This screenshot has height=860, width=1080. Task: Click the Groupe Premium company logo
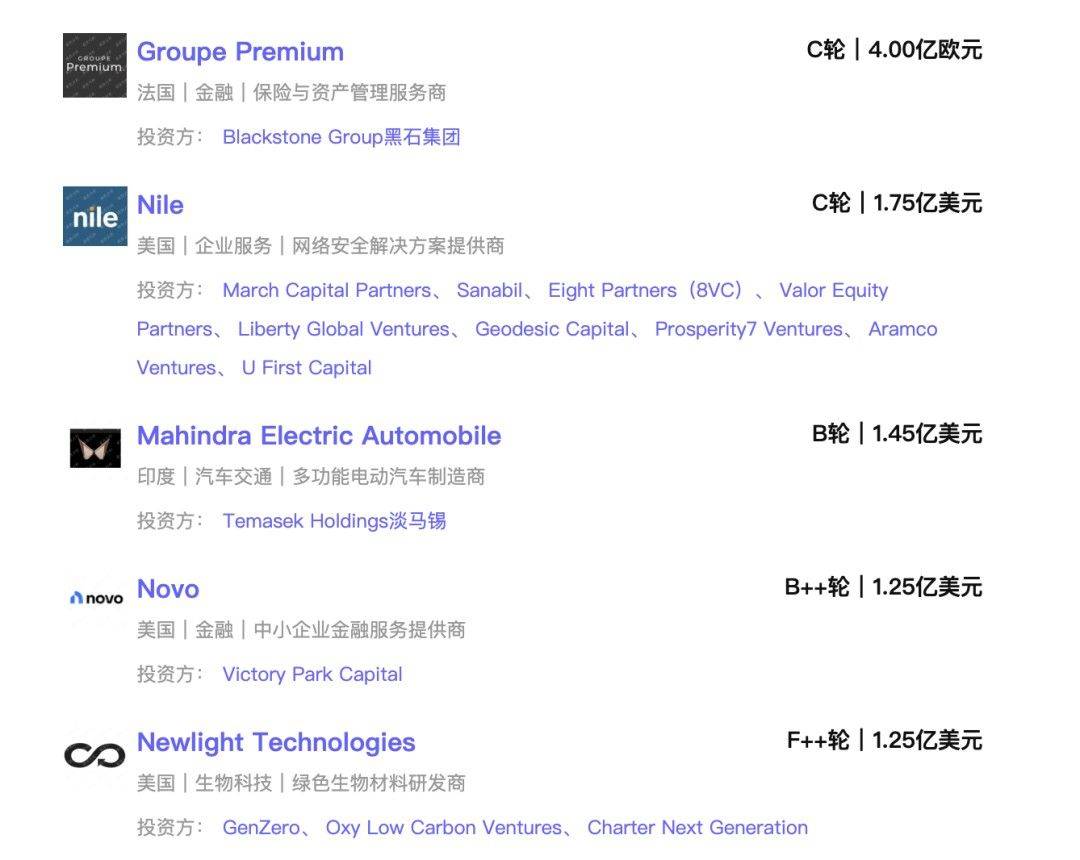95,66
